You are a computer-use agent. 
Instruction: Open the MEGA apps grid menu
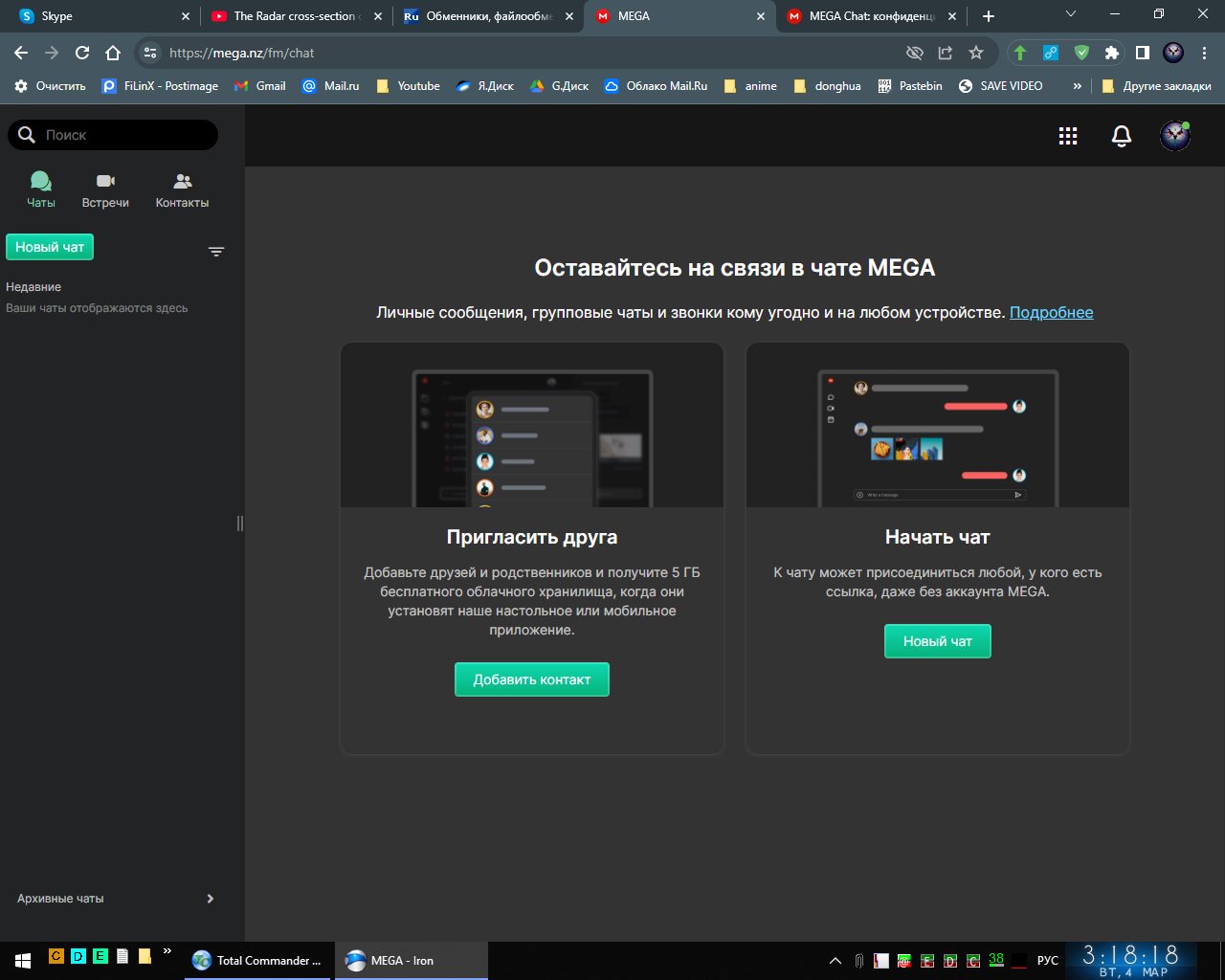pos(1068,136)
